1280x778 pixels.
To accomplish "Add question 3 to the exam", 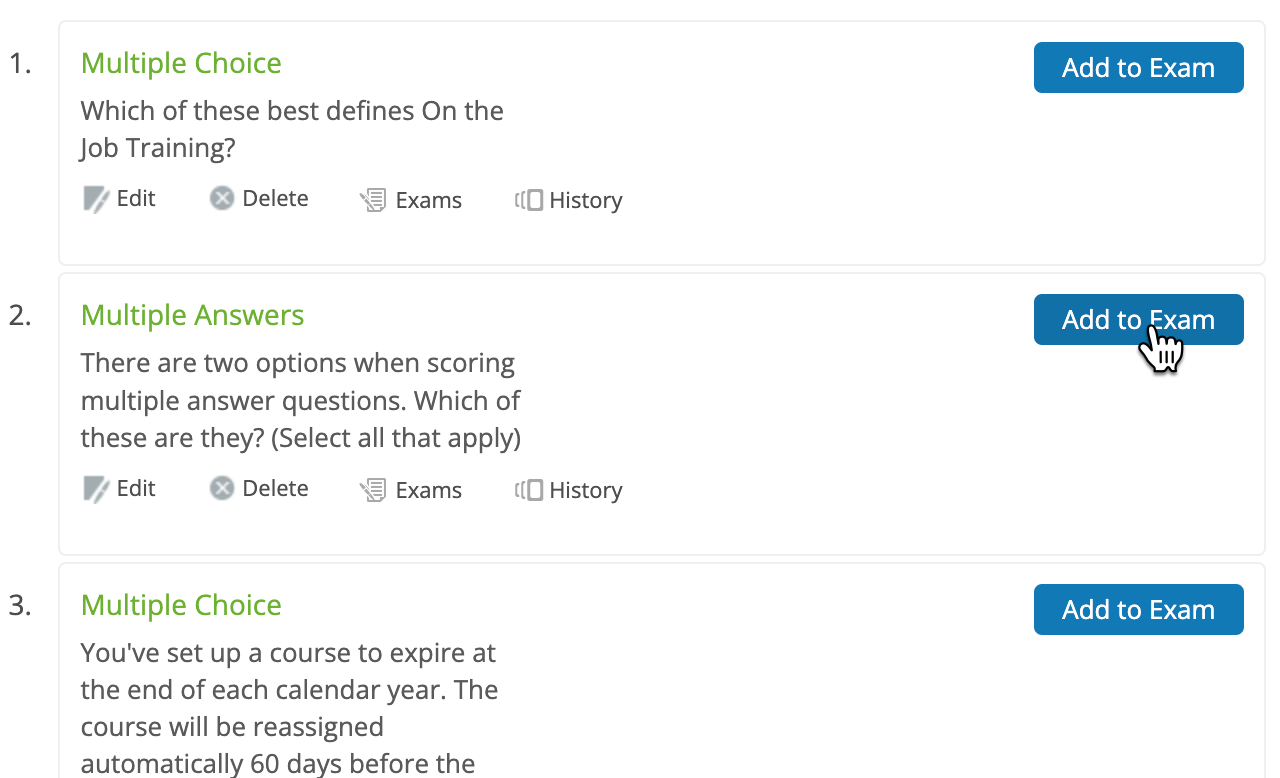I will click(x=1138, y=609).
